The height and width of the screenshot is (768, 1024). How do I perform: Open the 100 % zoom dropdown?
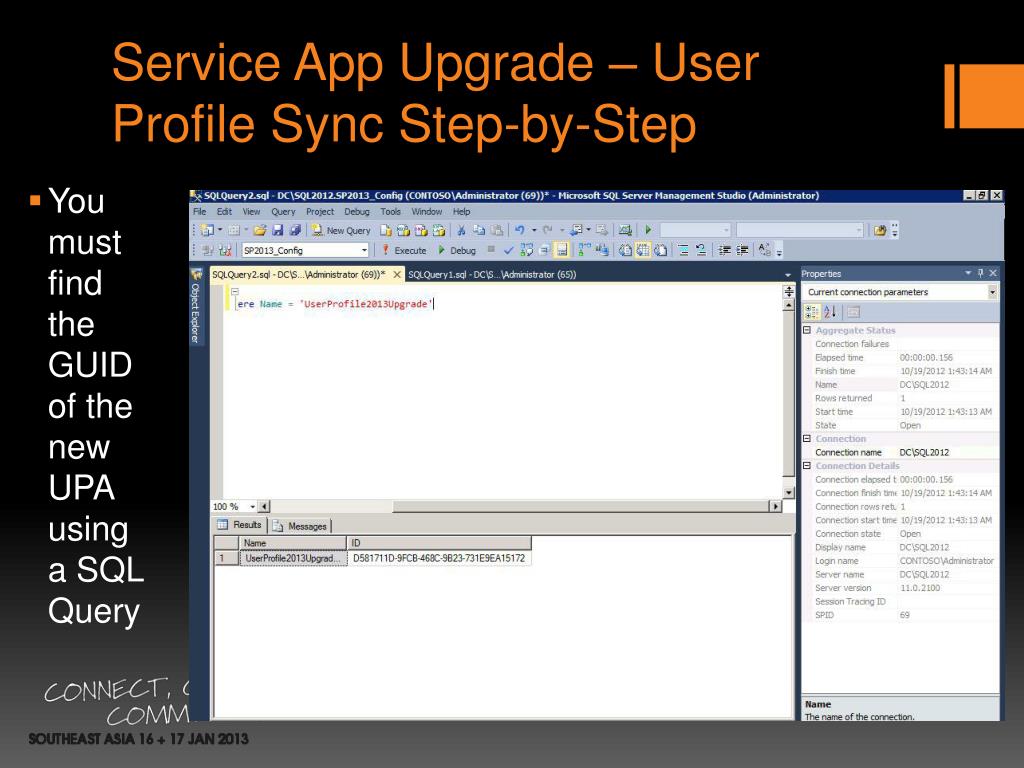pos(252,507)
